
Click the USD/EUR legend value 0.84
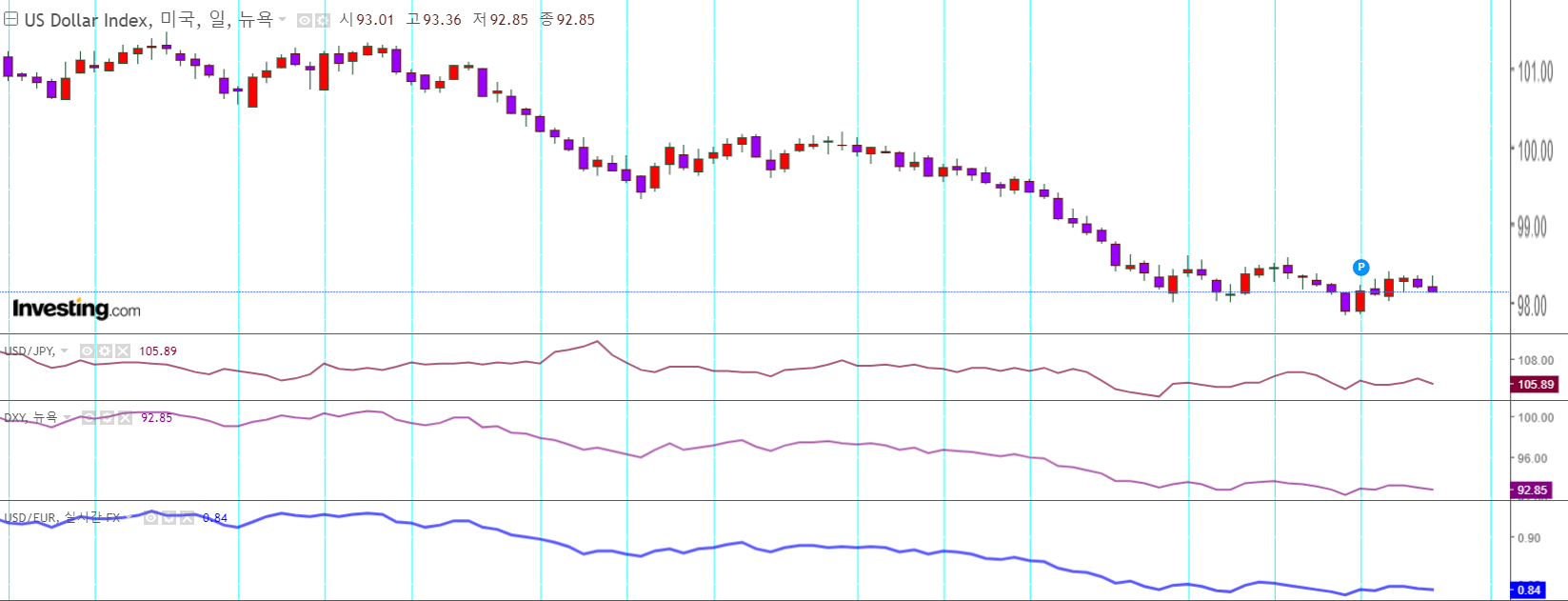pos(215,518)
